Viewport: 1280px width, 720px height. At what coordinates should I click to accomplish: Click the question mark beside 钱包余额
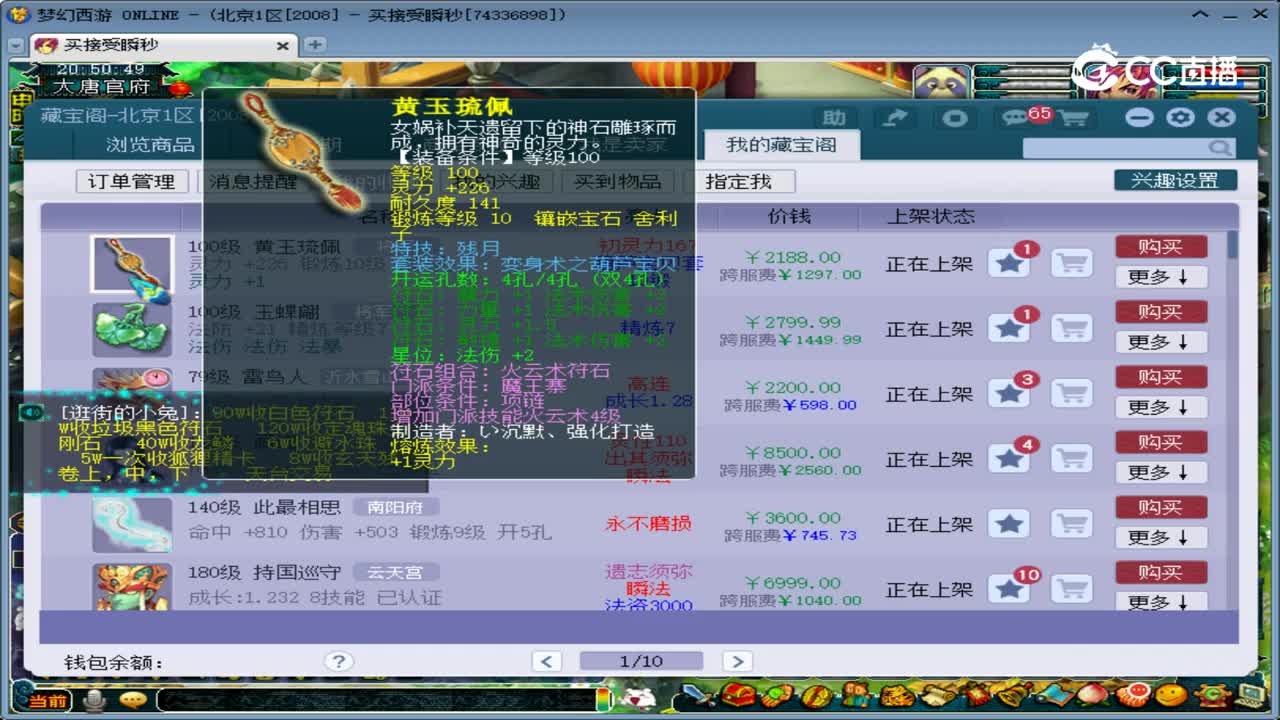(339, 661)
